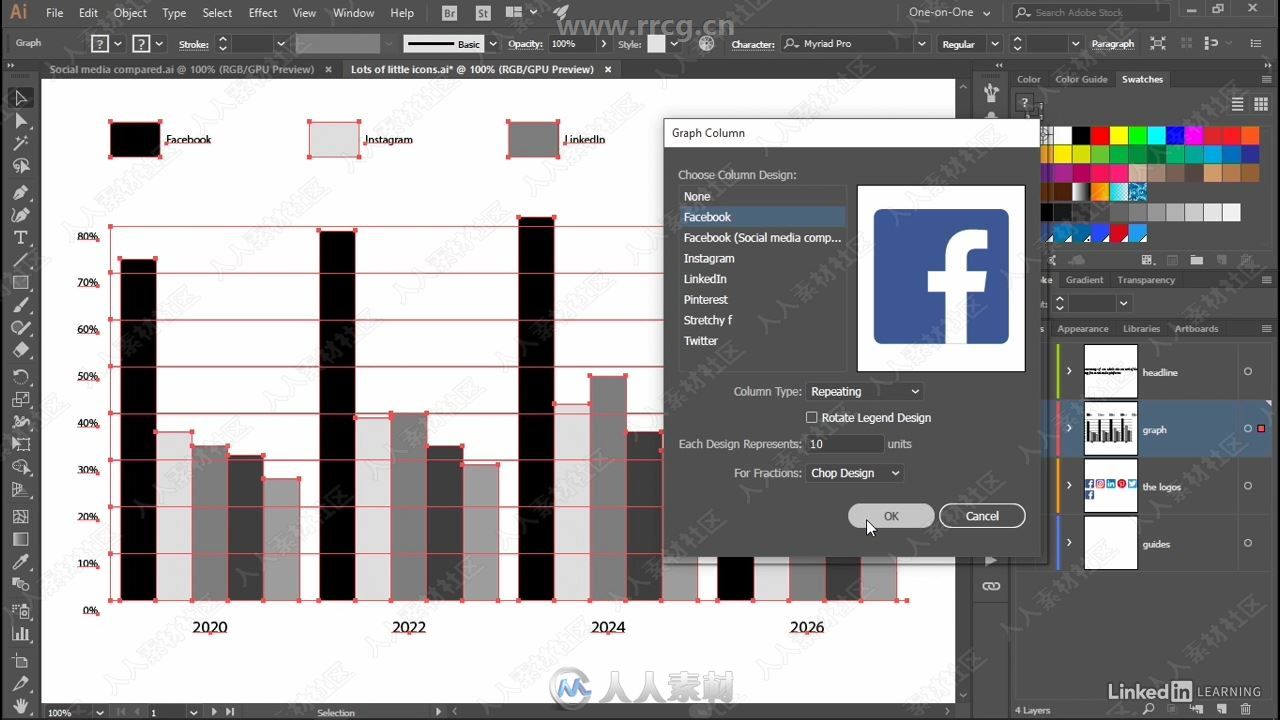Create a new color group folder

1196,260
